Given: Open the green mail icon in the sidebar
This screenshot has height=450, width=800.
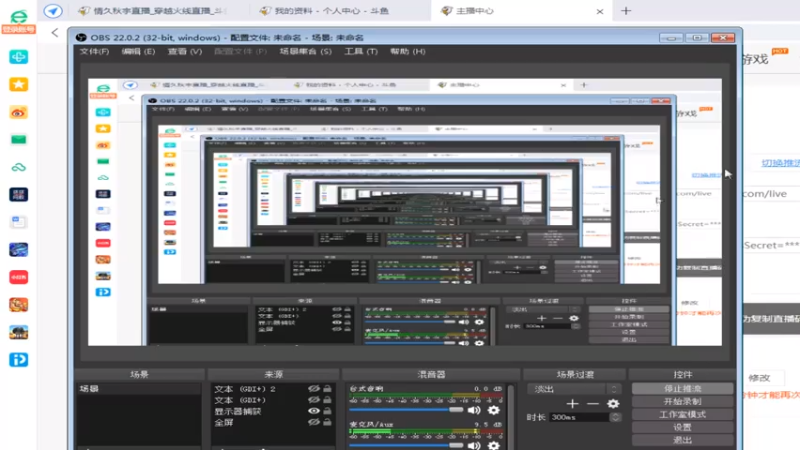Looking at the screenshot, I should (18, 139).
